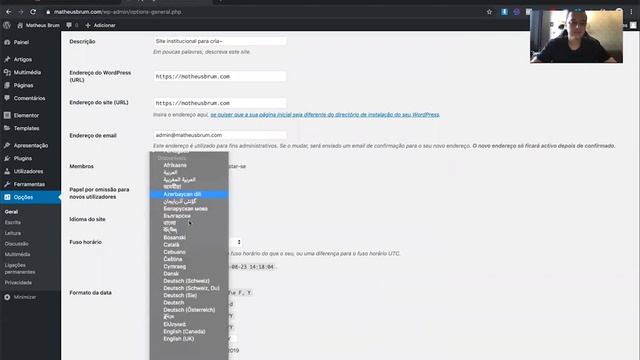
Task: Select the Escrita submenu item
Action: (13, 222)
